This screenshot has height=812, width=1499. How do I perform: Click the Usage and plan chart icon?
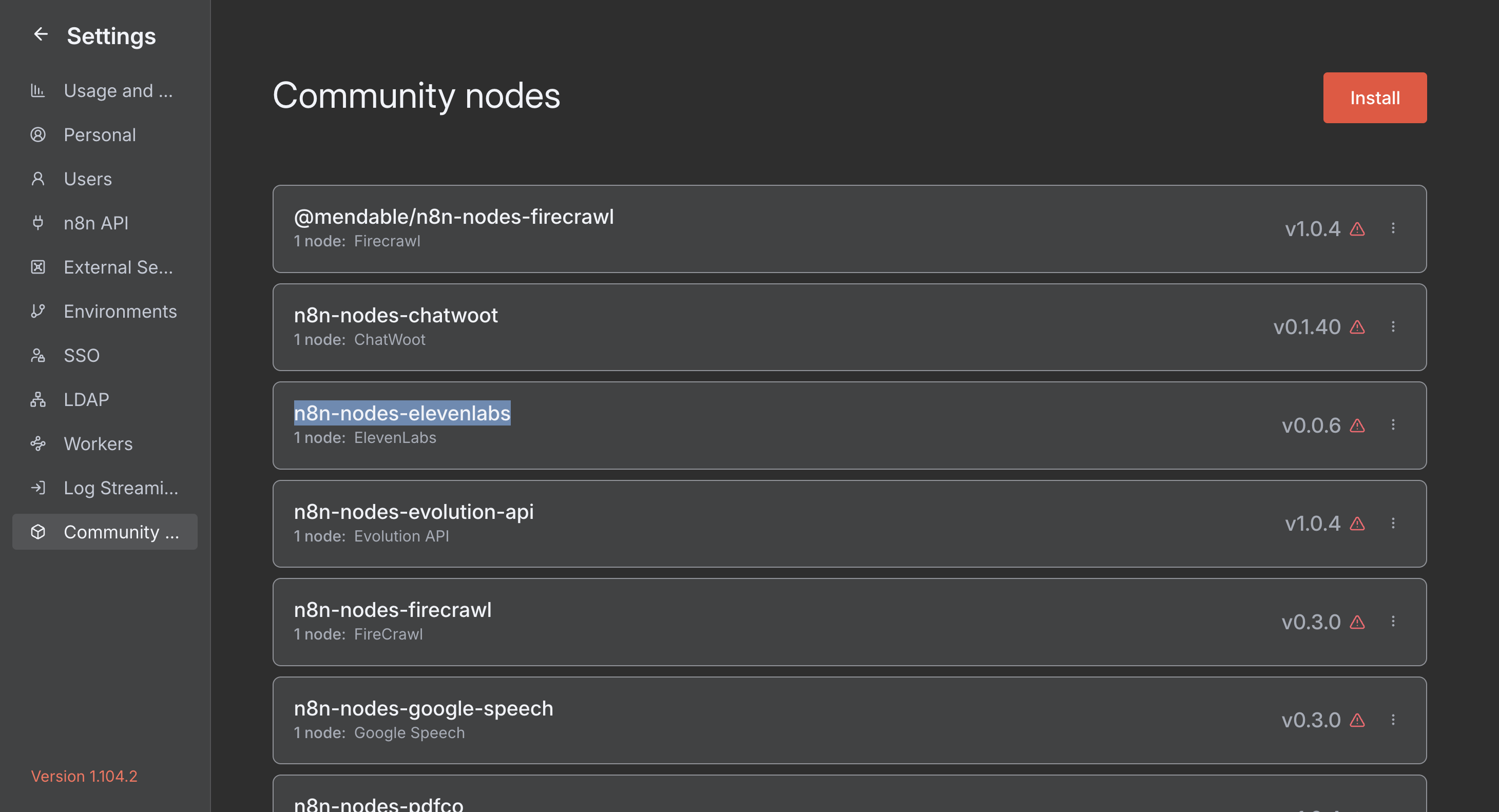pyautogui.click(x=38, y=91)
